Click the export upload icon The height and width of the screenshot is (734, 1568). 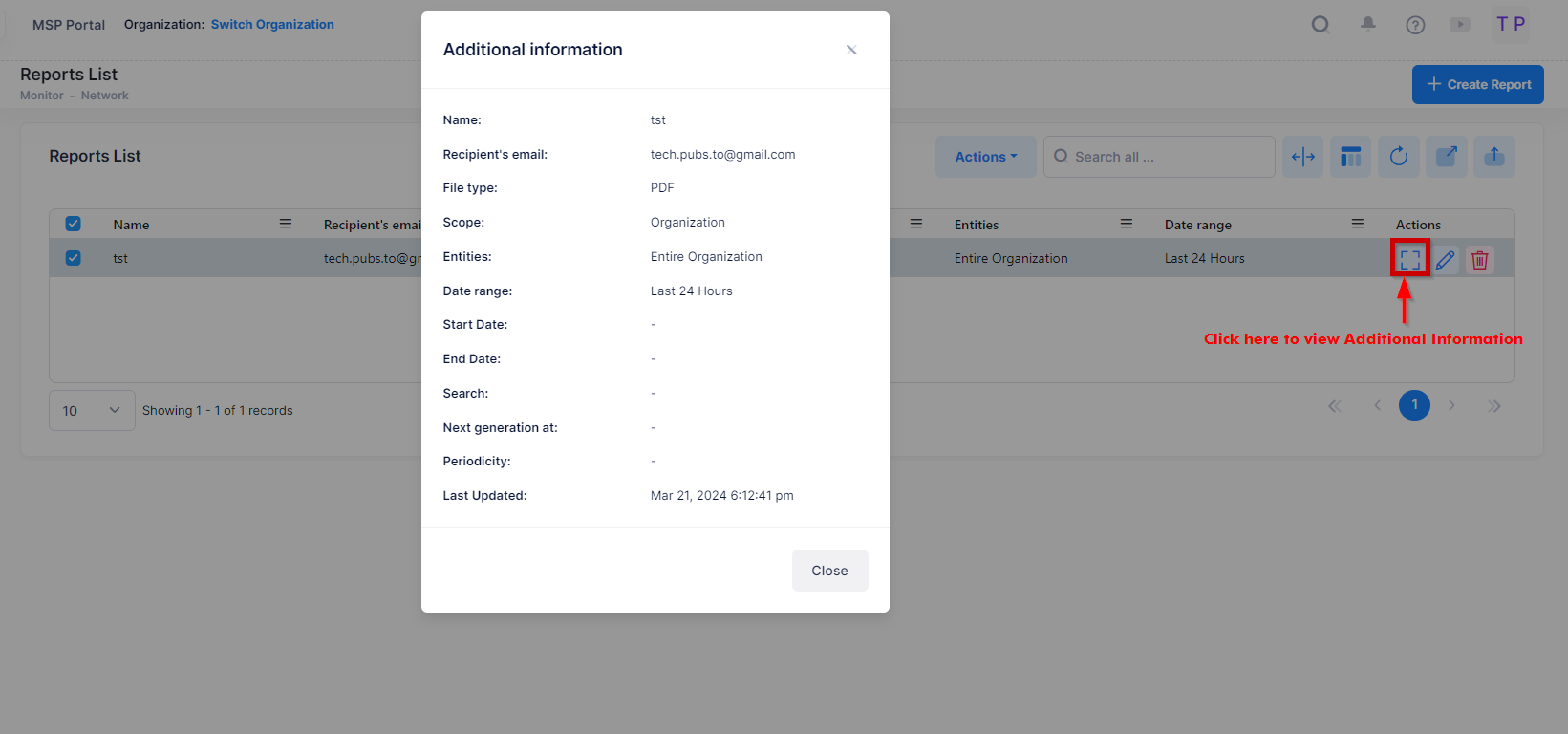click(x=1494, y=157)
